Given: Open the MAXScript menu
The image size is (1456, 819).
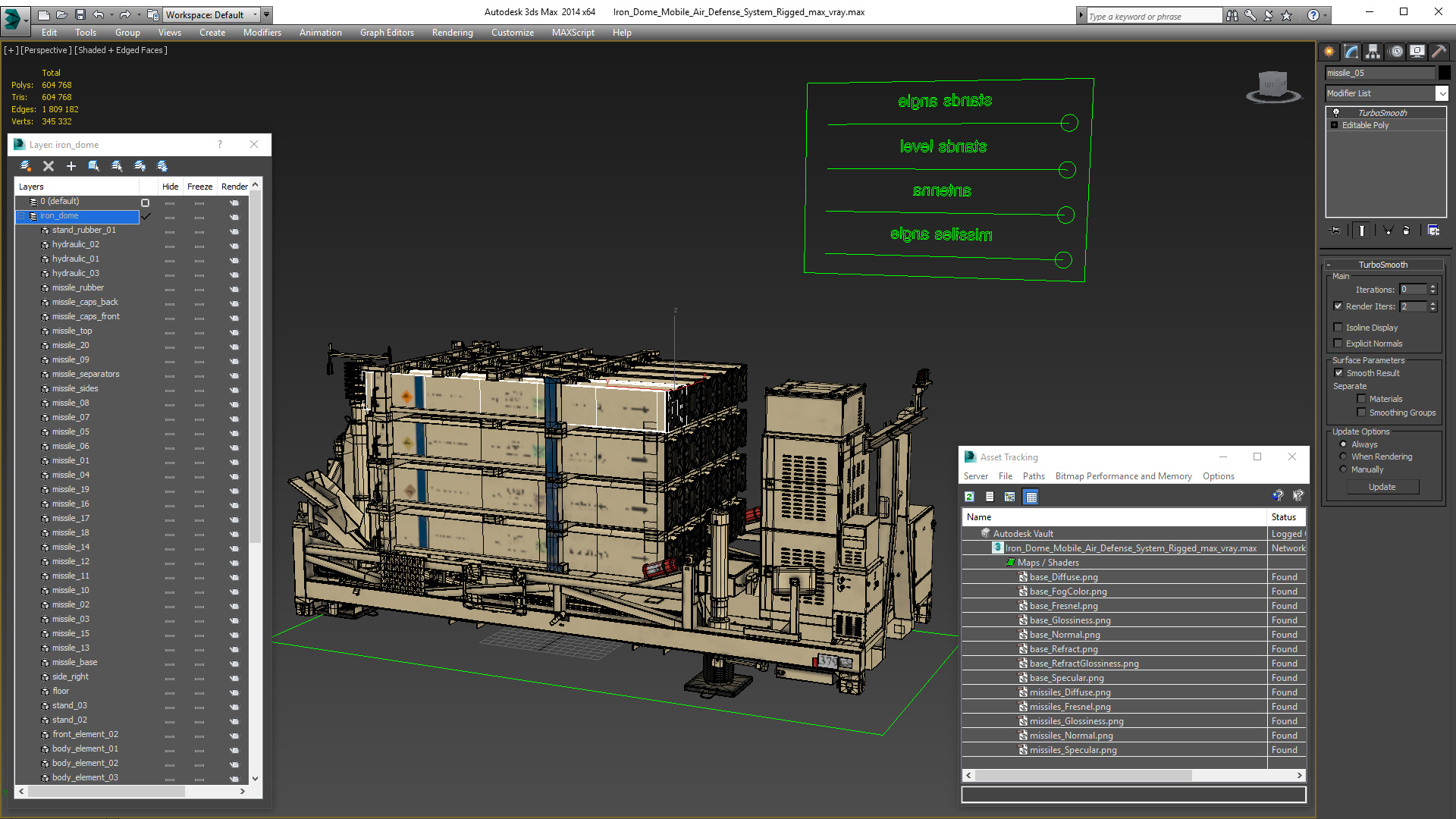Looking at the screenshot, I should [x=573, y=33].
